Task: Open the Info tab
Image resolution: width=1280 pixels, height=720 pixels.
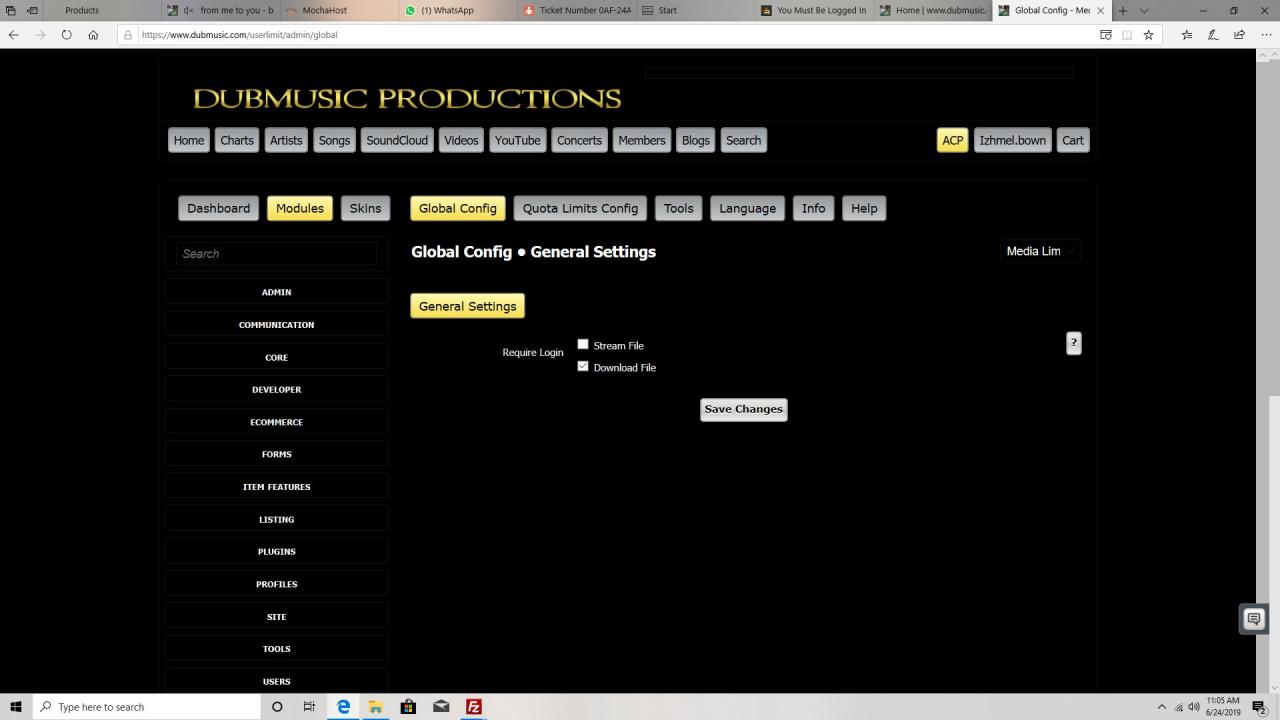Action: 814,208
